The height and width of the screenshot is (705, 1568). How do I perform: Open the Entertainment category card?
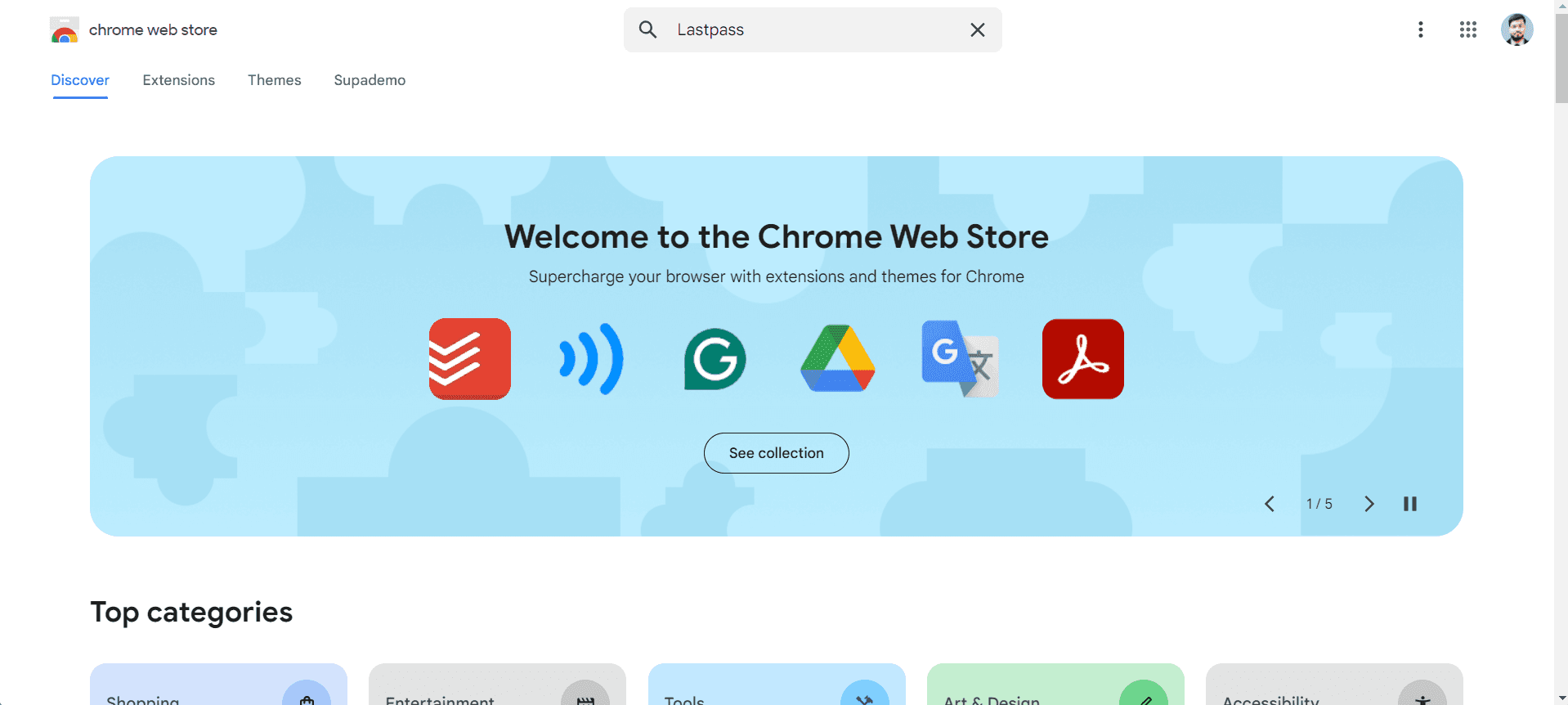[x=497, y=685]
